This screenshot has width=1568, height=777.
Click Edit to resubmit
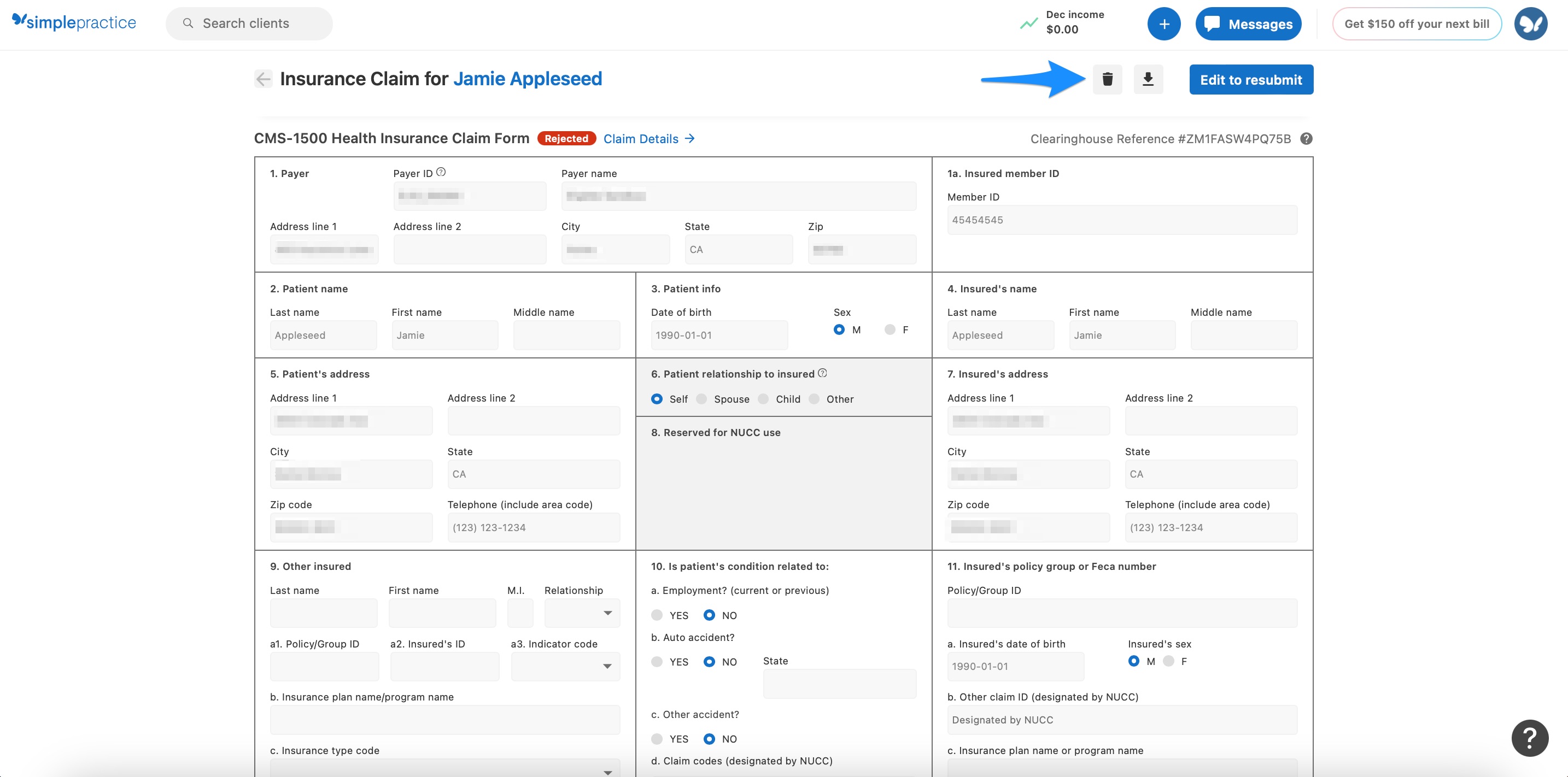[x=1250, y=79]
